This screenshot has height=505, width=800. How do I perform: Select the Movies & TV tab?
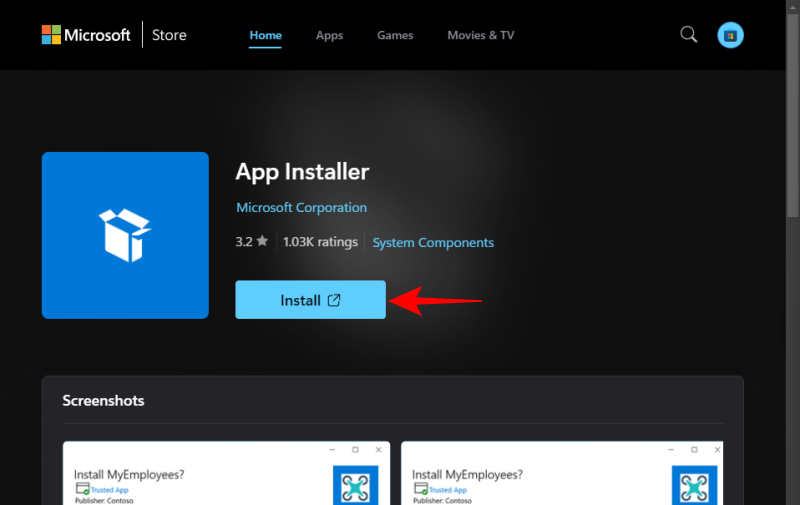pyautogui.click(x=481, y=35)
